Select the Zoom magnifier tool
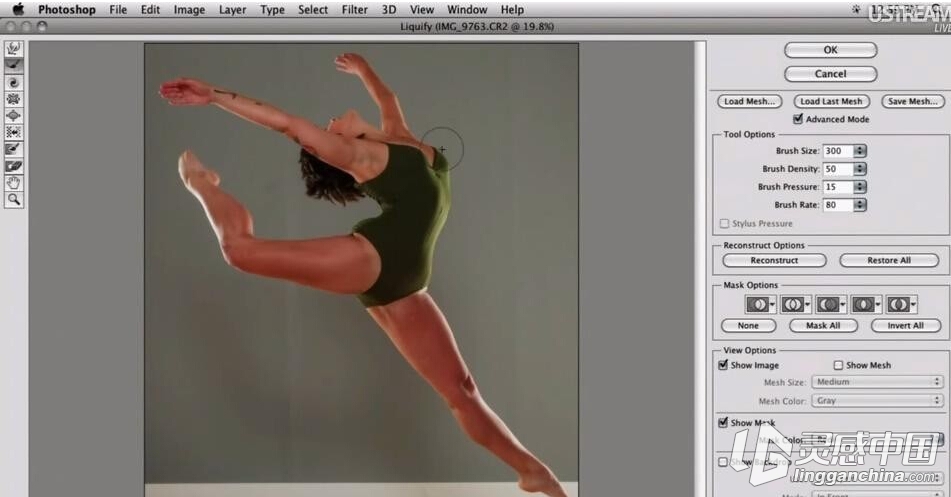Viewport: 951px width, 497px height. (14, 199)
